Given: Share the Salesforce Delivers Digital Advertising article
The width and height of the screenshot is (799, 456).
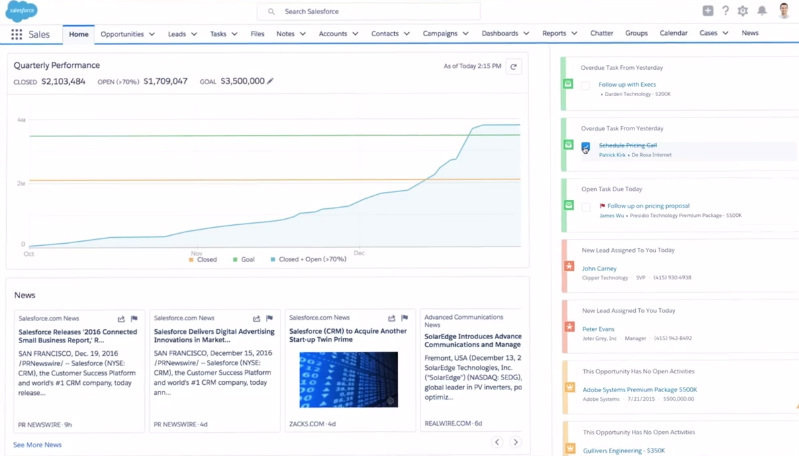Looking at the screenshot, I should point(256,318).
